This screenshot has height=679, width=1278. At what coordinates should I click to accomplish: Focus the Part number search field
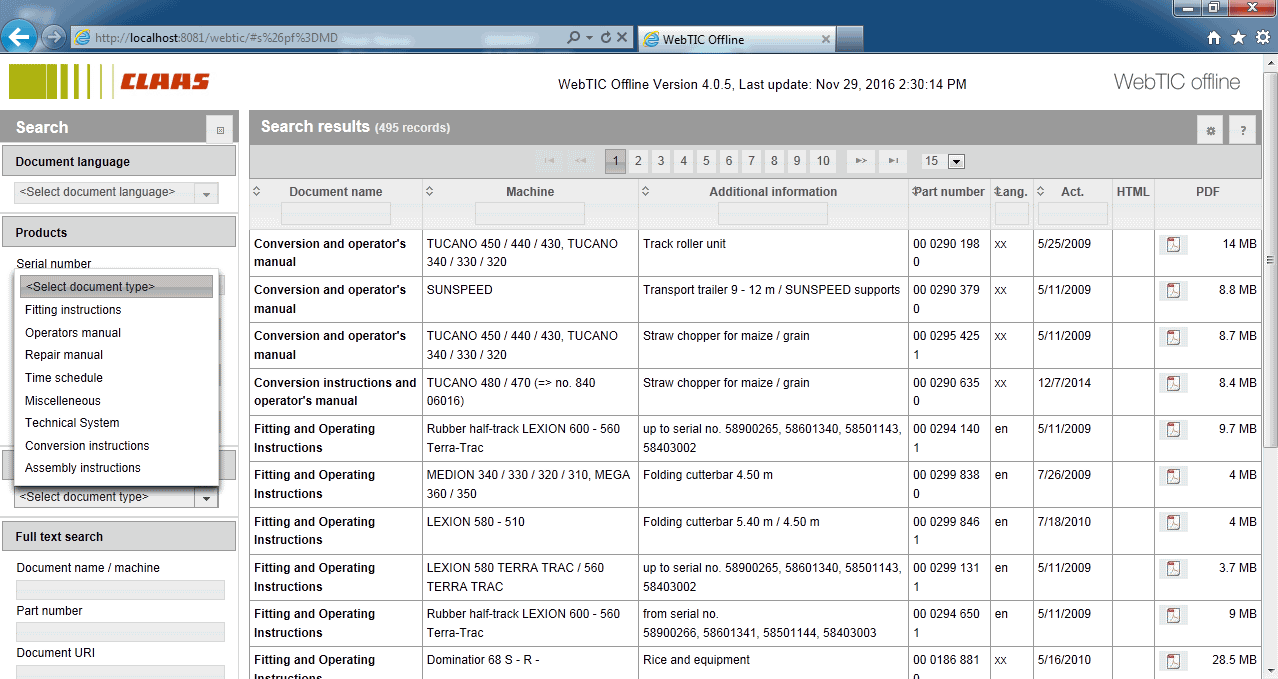[120, 632]
